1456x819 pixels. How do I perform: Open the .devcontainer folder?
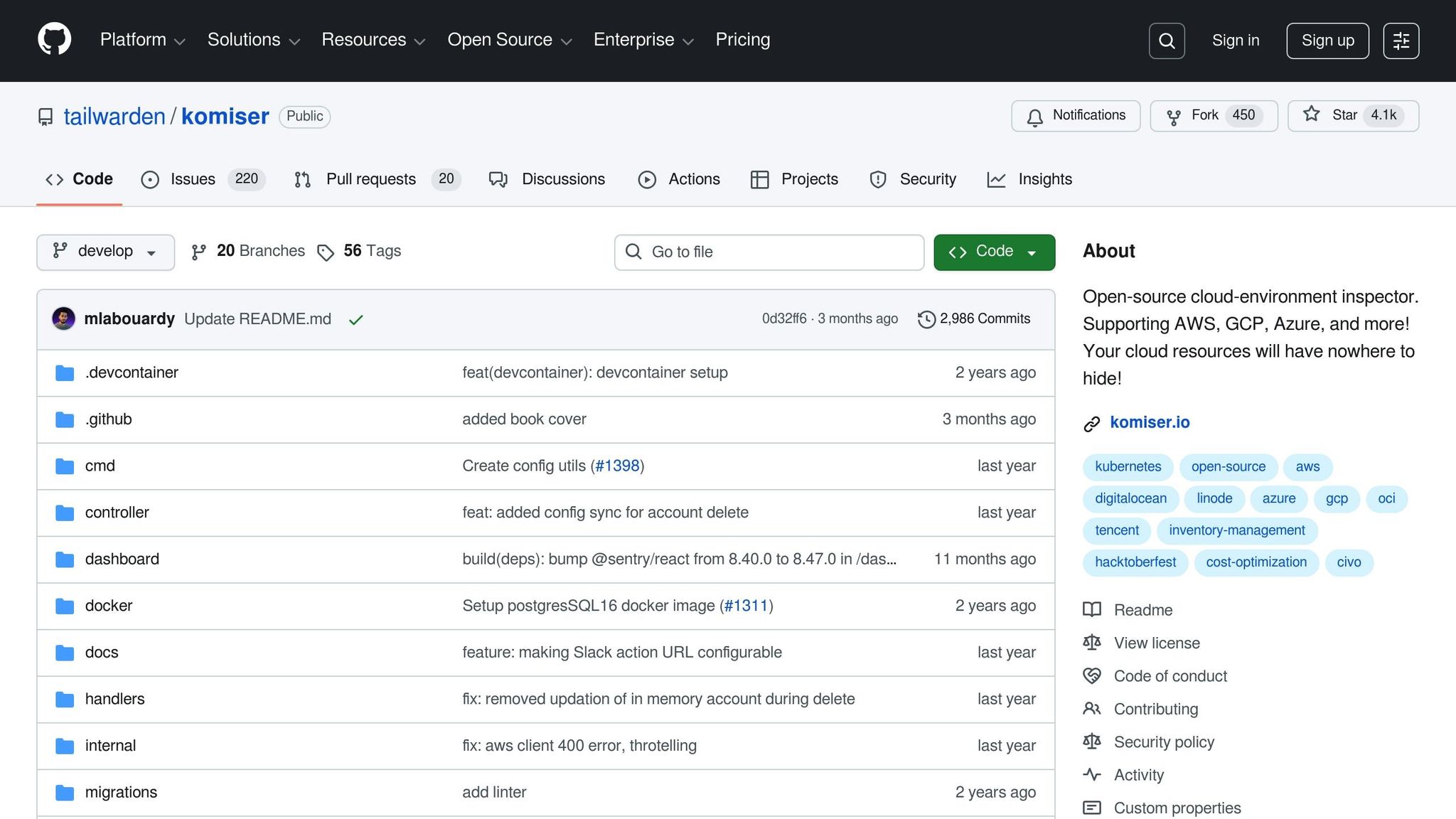click(132, 373)
